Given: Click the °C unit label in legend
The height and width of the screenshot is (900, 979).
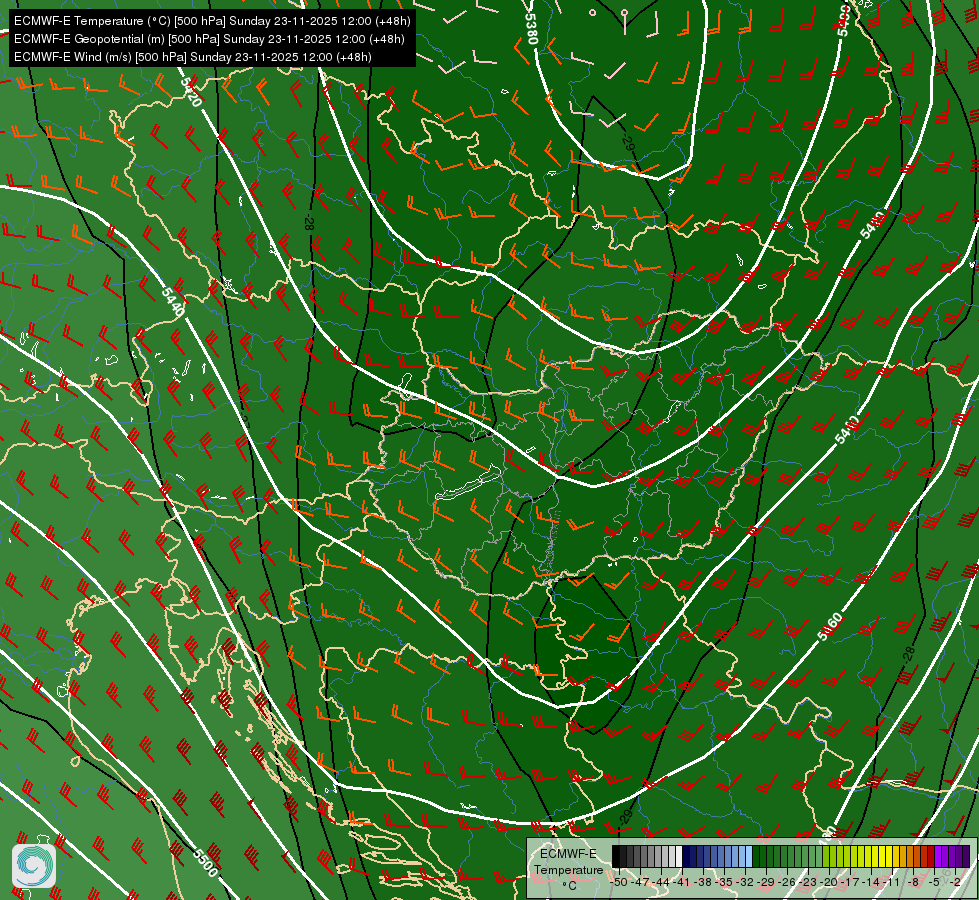Looking at the screenshot, I should (569, 885).
